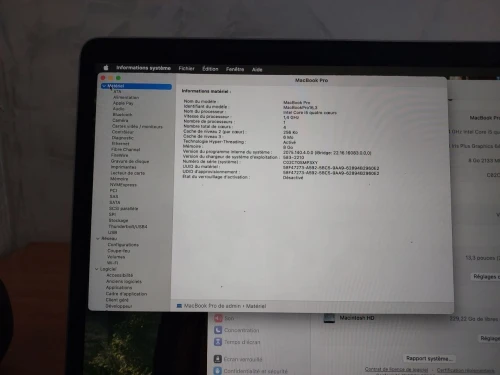Select Cadre d'application under Logiciel
This screenshot has height=375, width=500.
(126, 294)
